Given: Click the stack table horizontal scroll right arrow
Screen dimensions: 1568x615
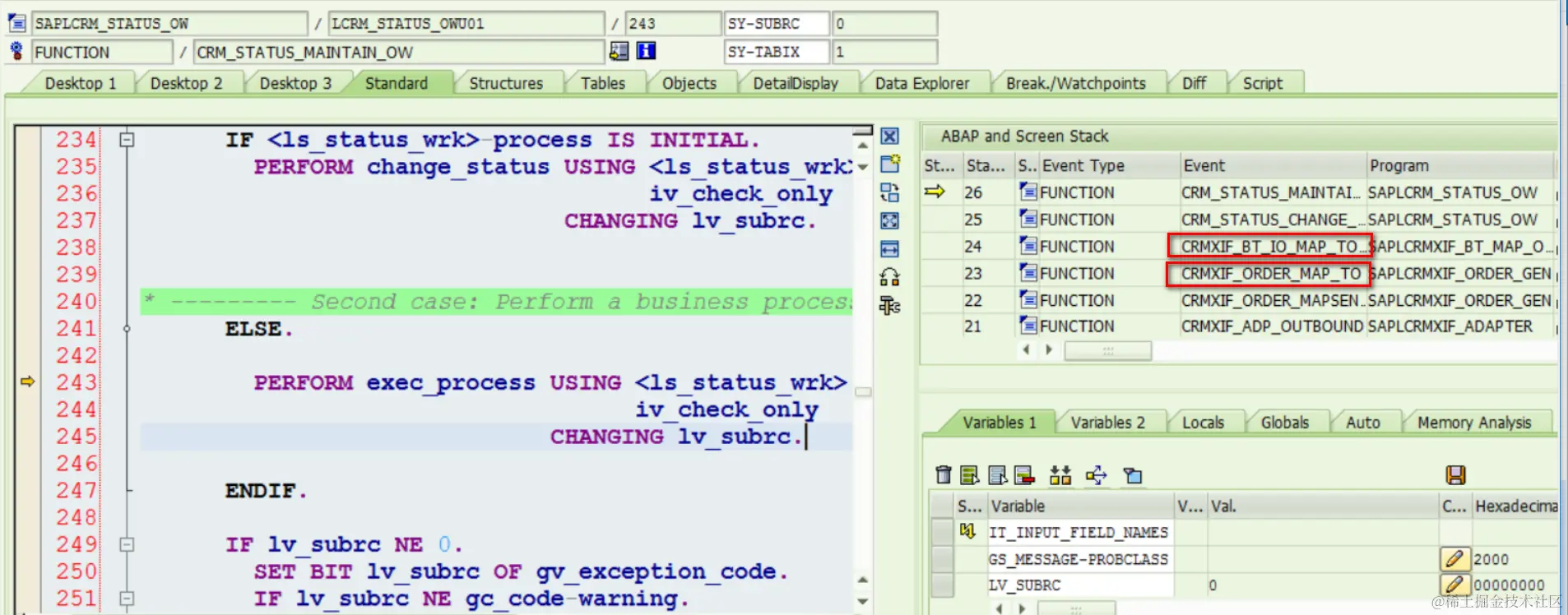Looking at the screenshot, I should 1049,349.
